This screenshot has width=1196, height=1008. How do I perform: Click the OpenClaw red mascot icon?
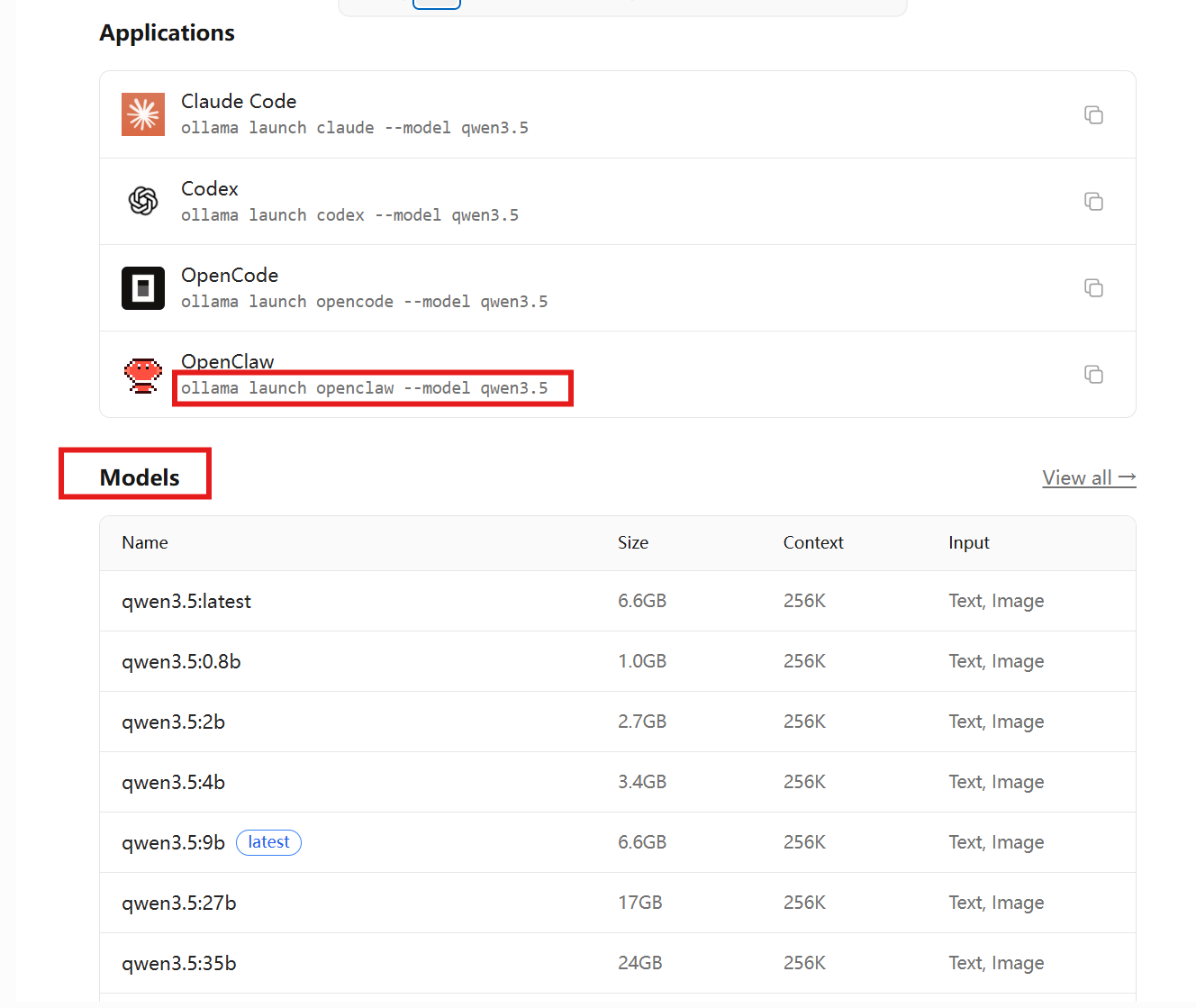(143, 375)
